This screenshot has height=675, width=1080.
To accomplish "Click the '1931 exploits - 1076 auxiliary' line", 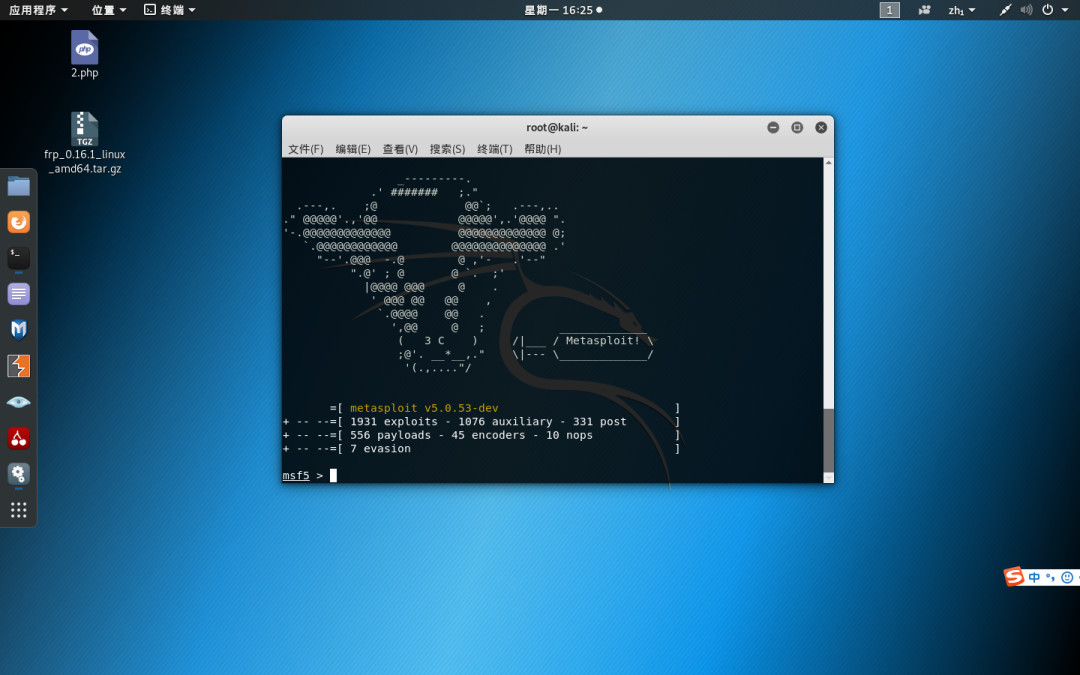I will (488, 422).
